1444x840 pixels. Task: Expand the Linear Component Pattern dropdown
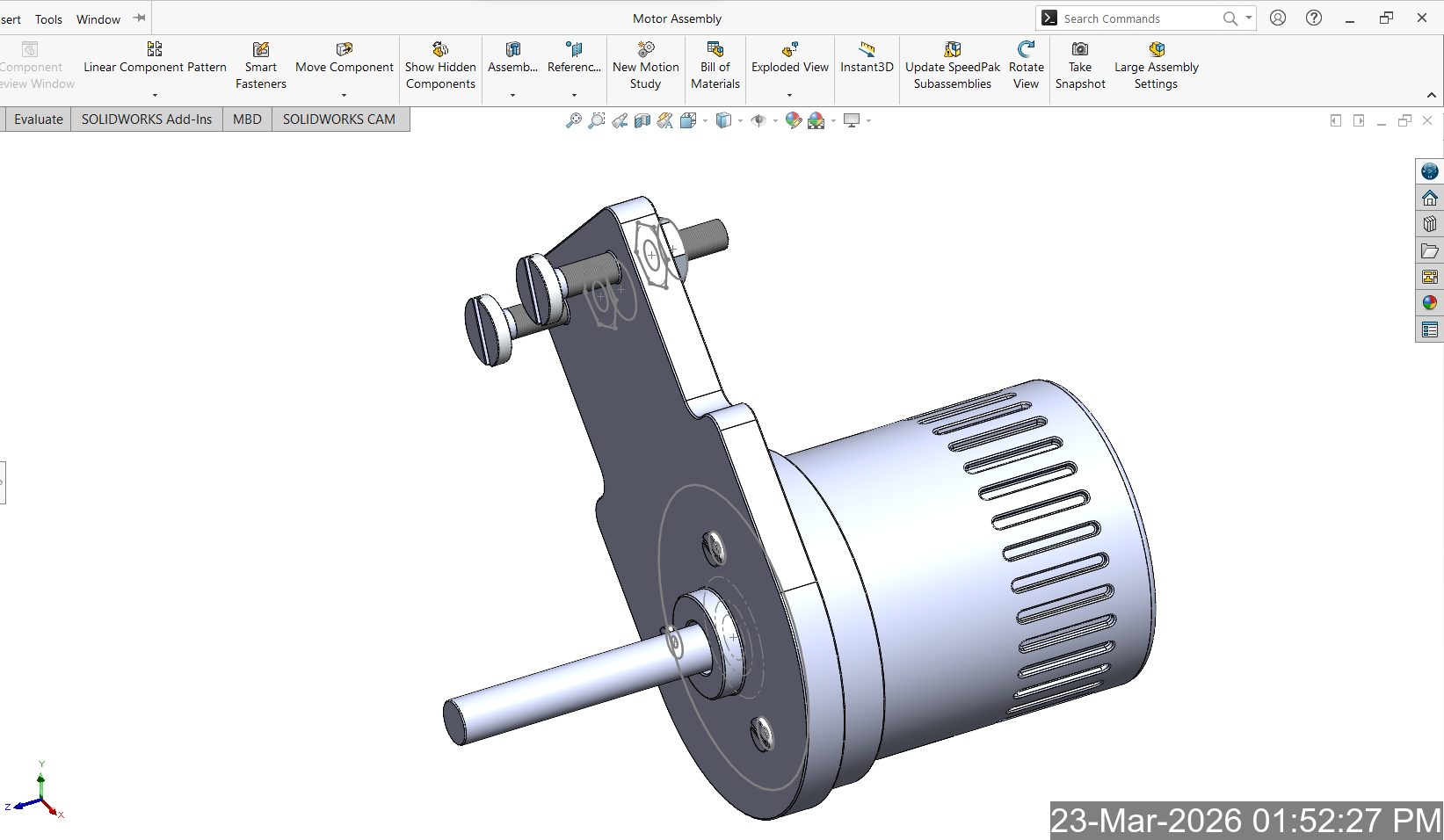(x=155, y=95)
